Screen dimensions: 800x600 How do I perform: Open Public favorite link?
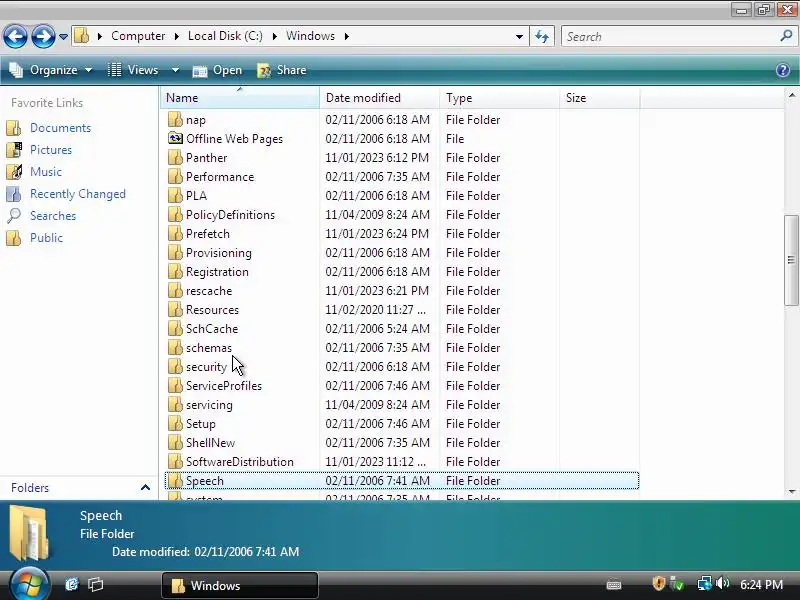(46, 238)
